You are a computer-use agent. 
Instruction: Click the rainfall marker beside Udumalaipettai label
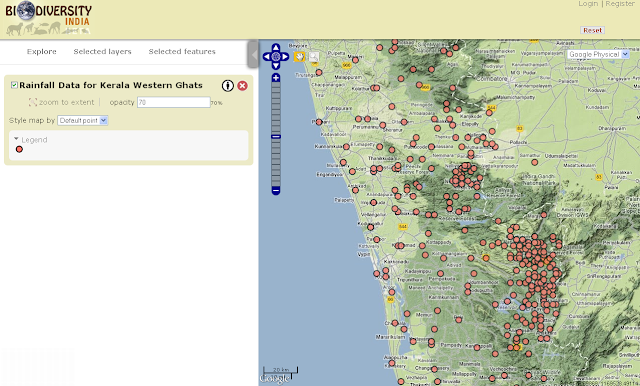pyautogui.click(x=535, y=162)
